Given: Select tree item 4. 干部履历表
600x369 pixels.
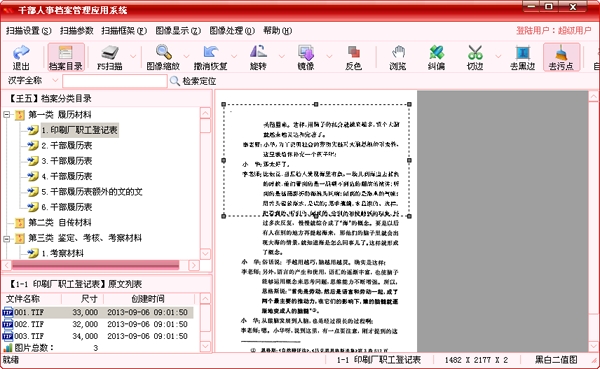Looking at the screenshot, I should coord(67,176).
